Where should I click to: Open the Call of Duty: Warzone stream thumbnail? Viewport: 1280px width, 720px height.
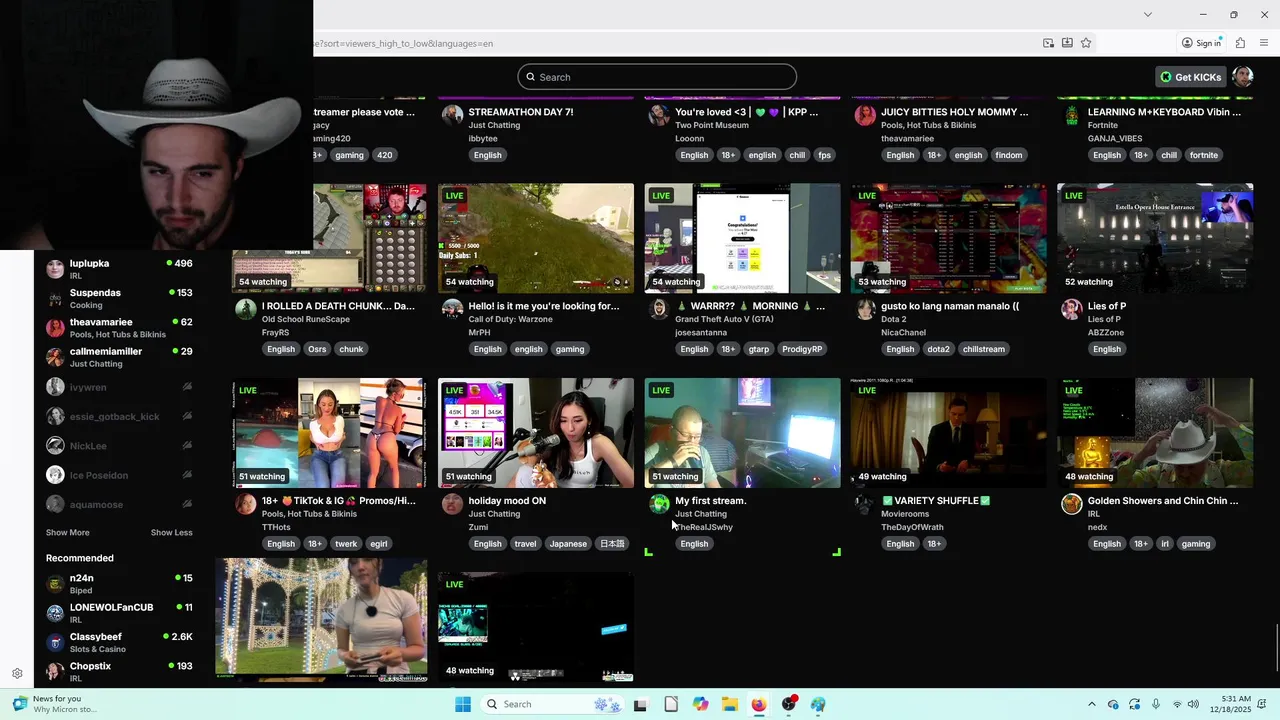click(x=536, y=238)
